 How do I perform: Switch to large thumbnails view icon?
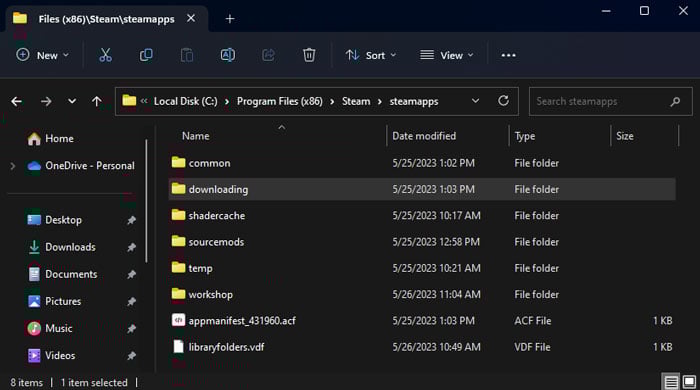(689, 382)
